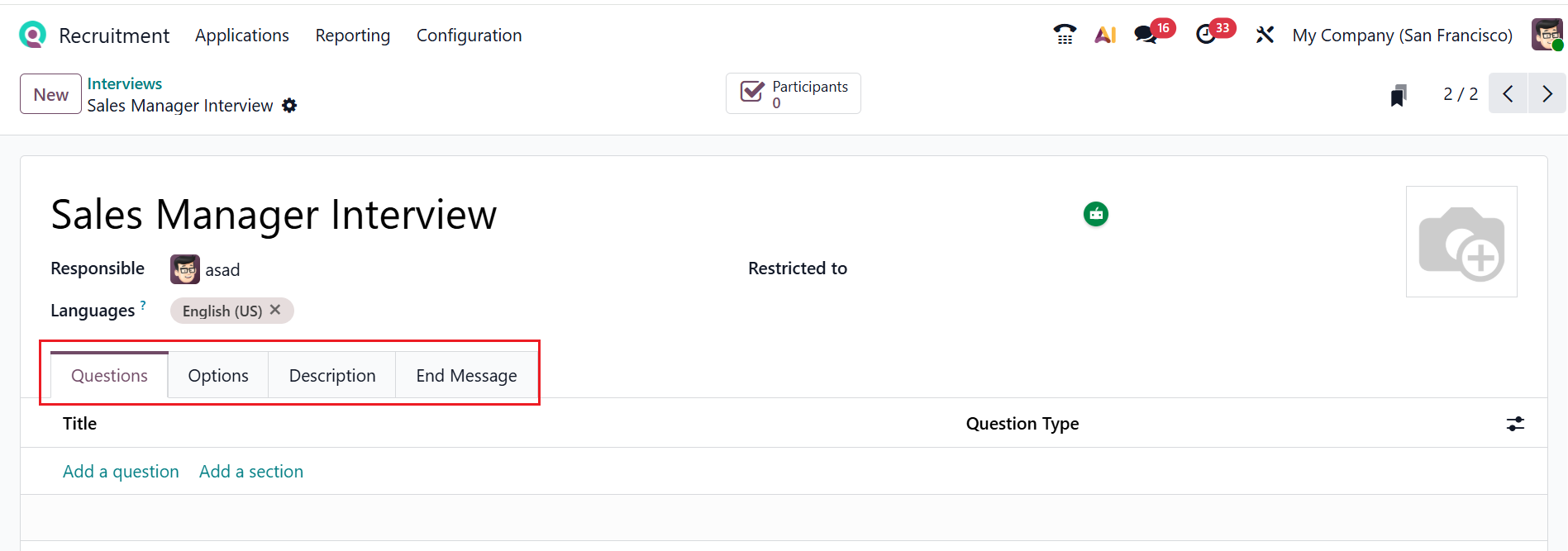Go to the previous record arrow
The height and width of the screenshot is (551, 1568).
(1508, 93)
